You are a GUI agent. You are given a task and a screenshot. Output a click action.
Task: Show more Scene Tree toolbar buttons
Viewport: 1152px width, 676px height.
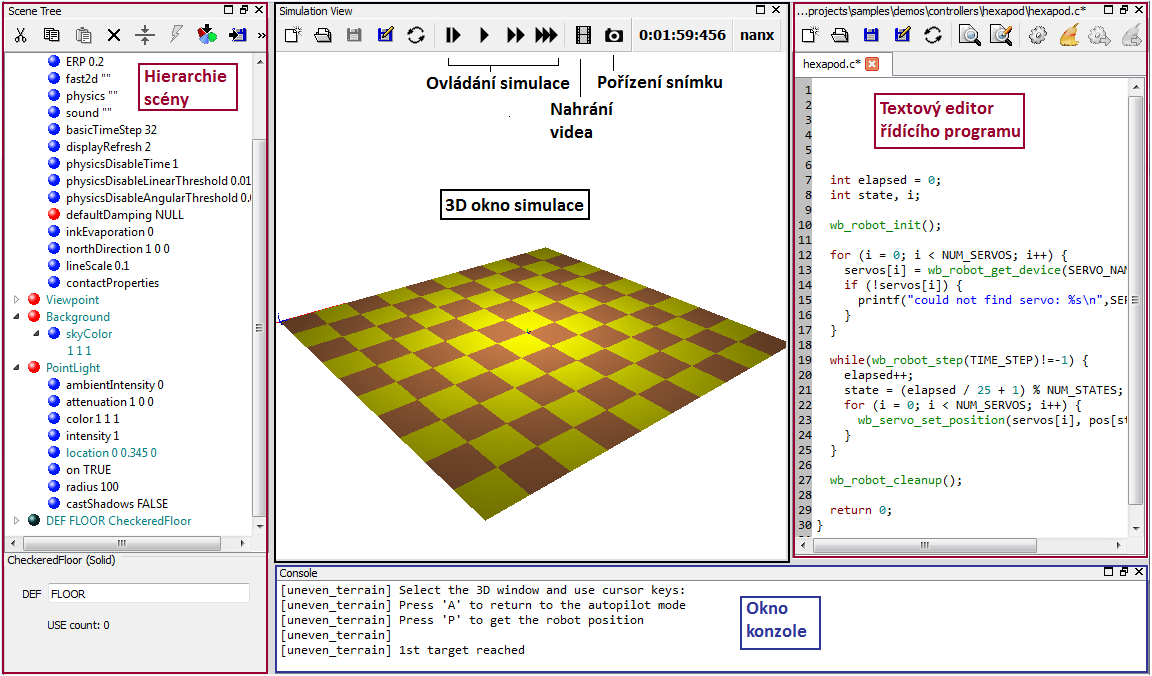(262, 35)
